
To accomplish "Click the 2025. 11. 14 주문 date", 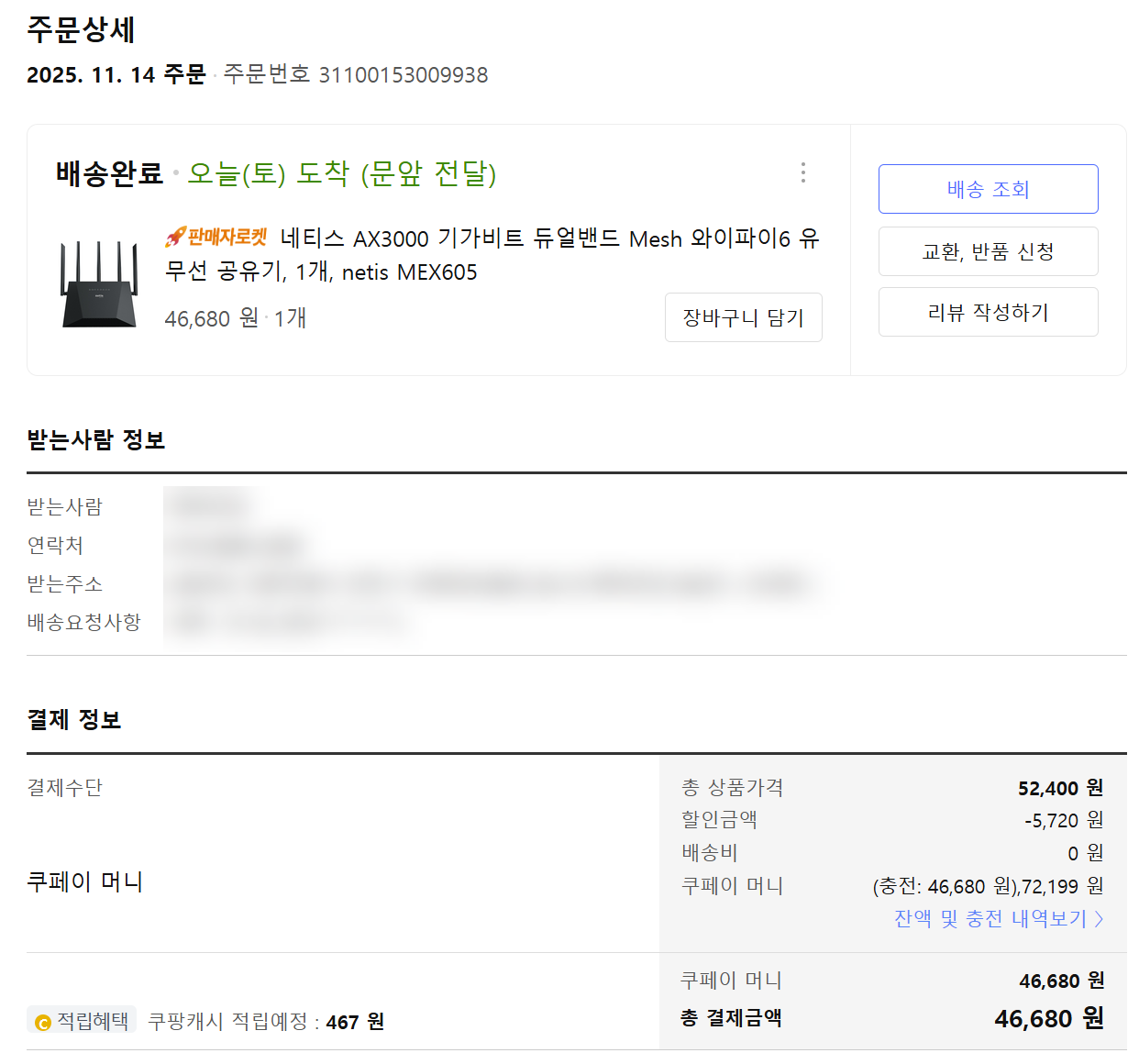I will 116,75.
